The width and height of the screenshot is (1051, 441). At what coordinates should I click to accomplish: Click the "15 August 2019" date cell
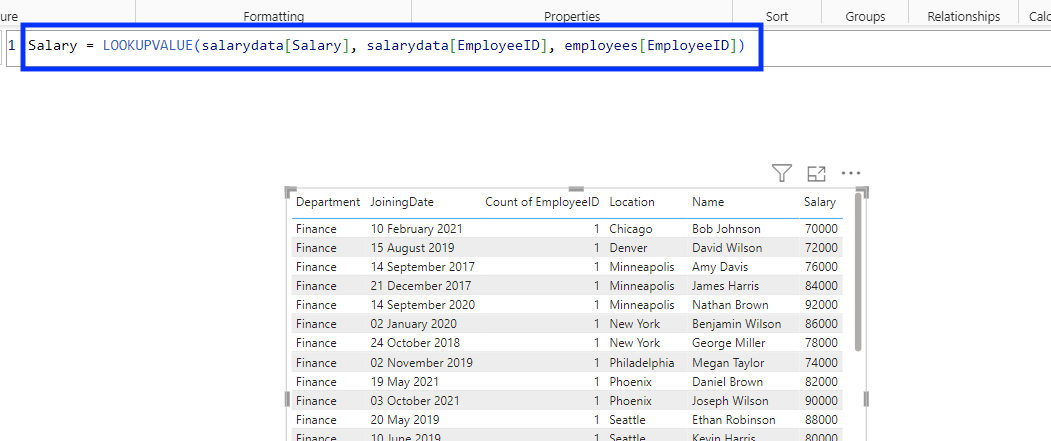[412, 248]
